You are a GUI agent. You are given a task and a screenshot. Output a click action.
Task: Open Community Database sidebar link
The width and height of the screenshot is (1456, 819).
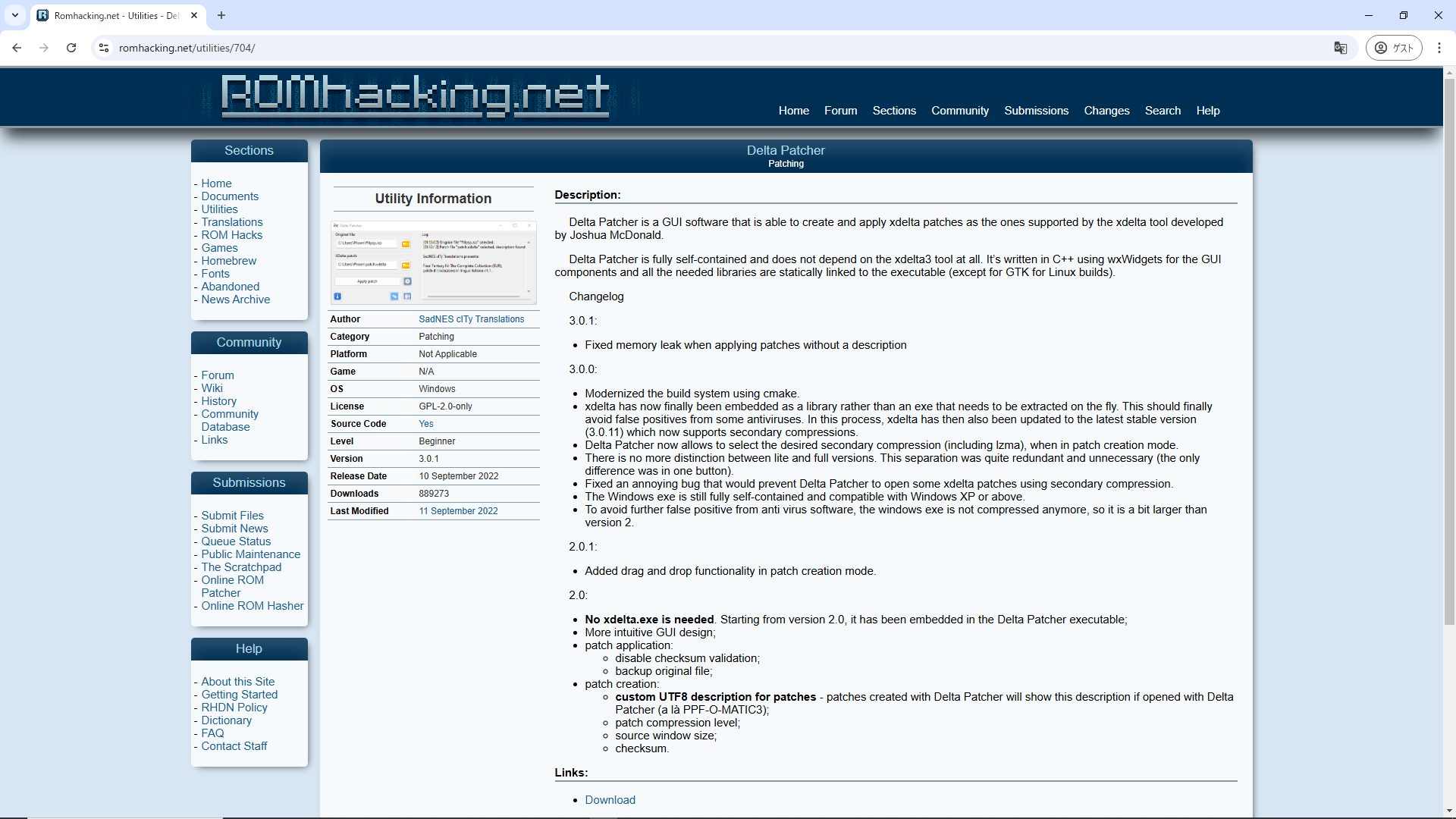[230, 420]
